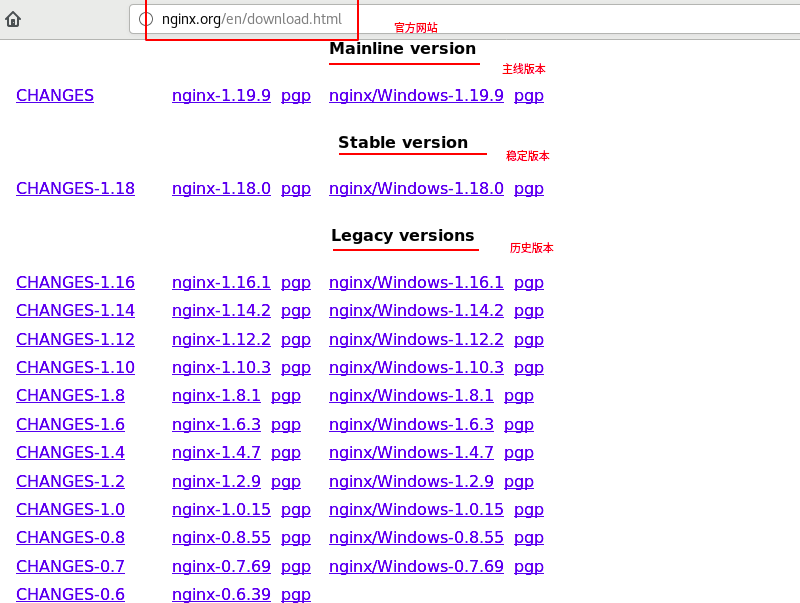Open CHANGES-1.4 link

coord(70,453)
